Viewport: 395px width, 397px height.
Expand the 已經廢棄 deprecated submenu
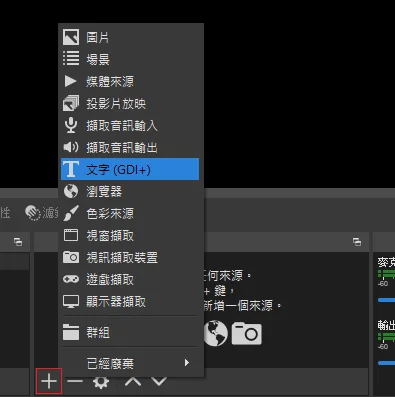click(x=130, y=363)
